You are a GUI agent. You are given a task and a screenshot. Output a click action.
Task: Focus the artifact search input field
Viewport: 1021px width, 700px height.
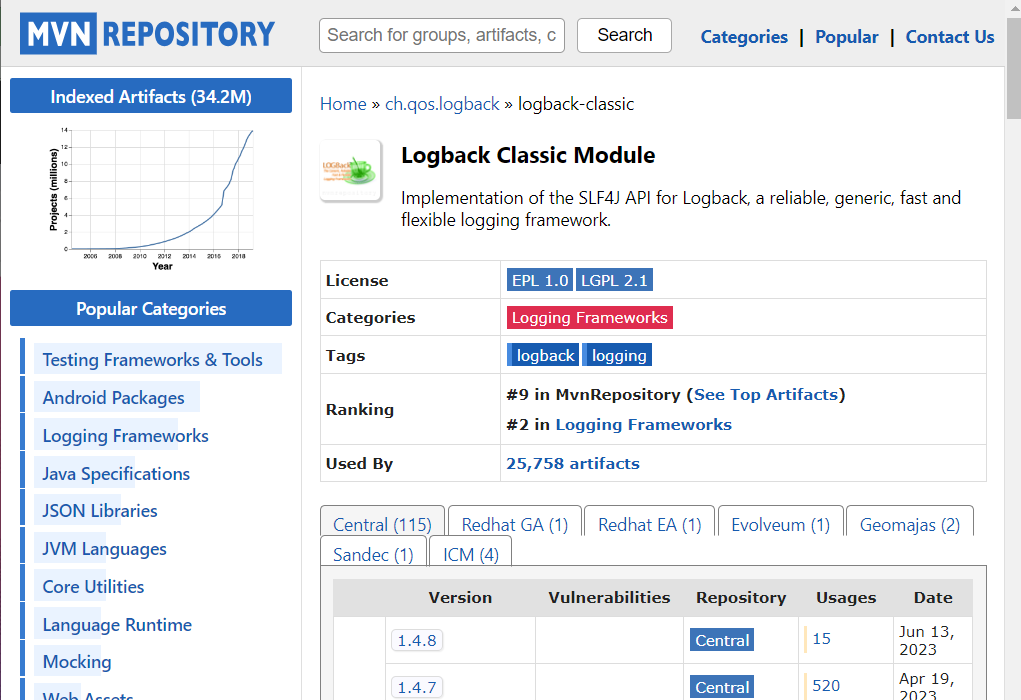(x=441, y=35)
